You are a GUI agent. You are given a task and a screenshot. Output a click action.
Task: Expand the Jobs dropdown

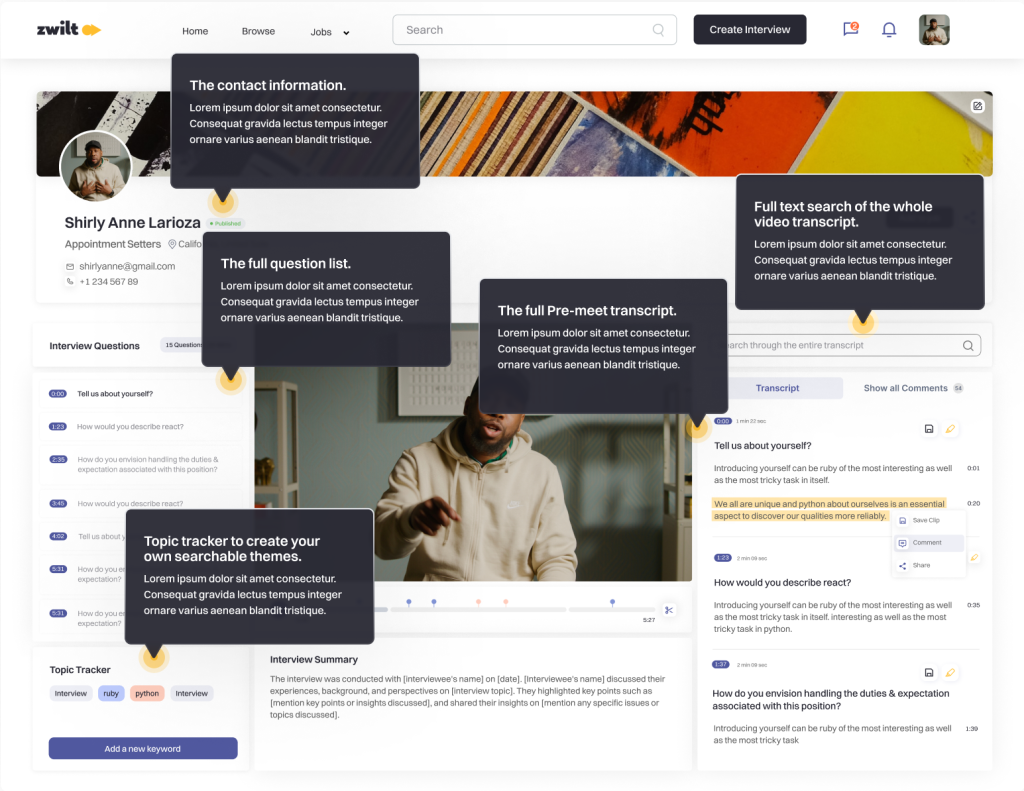tap(330, 32)
